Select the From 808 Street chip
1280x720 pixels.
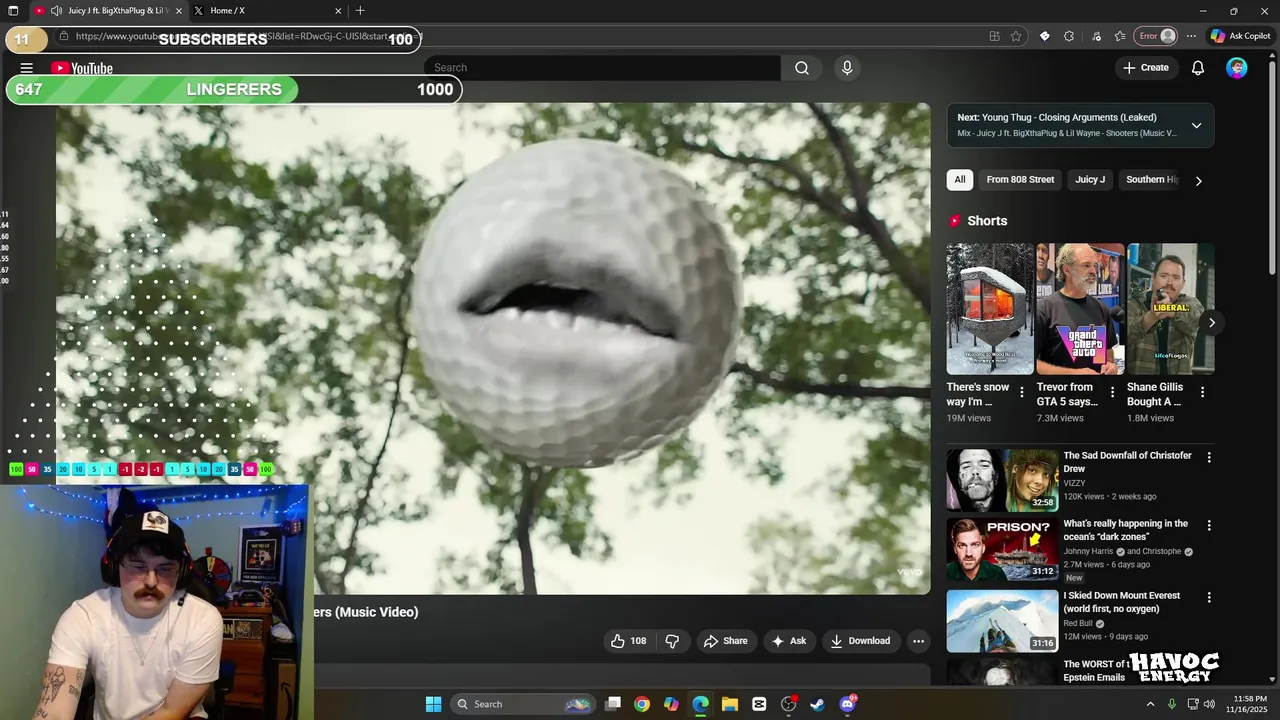coord(1020,180)
